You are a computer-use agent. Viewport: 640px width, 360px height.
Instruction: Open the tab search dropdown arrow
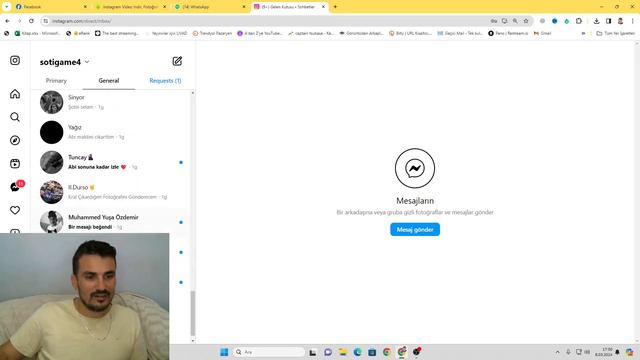7,7
